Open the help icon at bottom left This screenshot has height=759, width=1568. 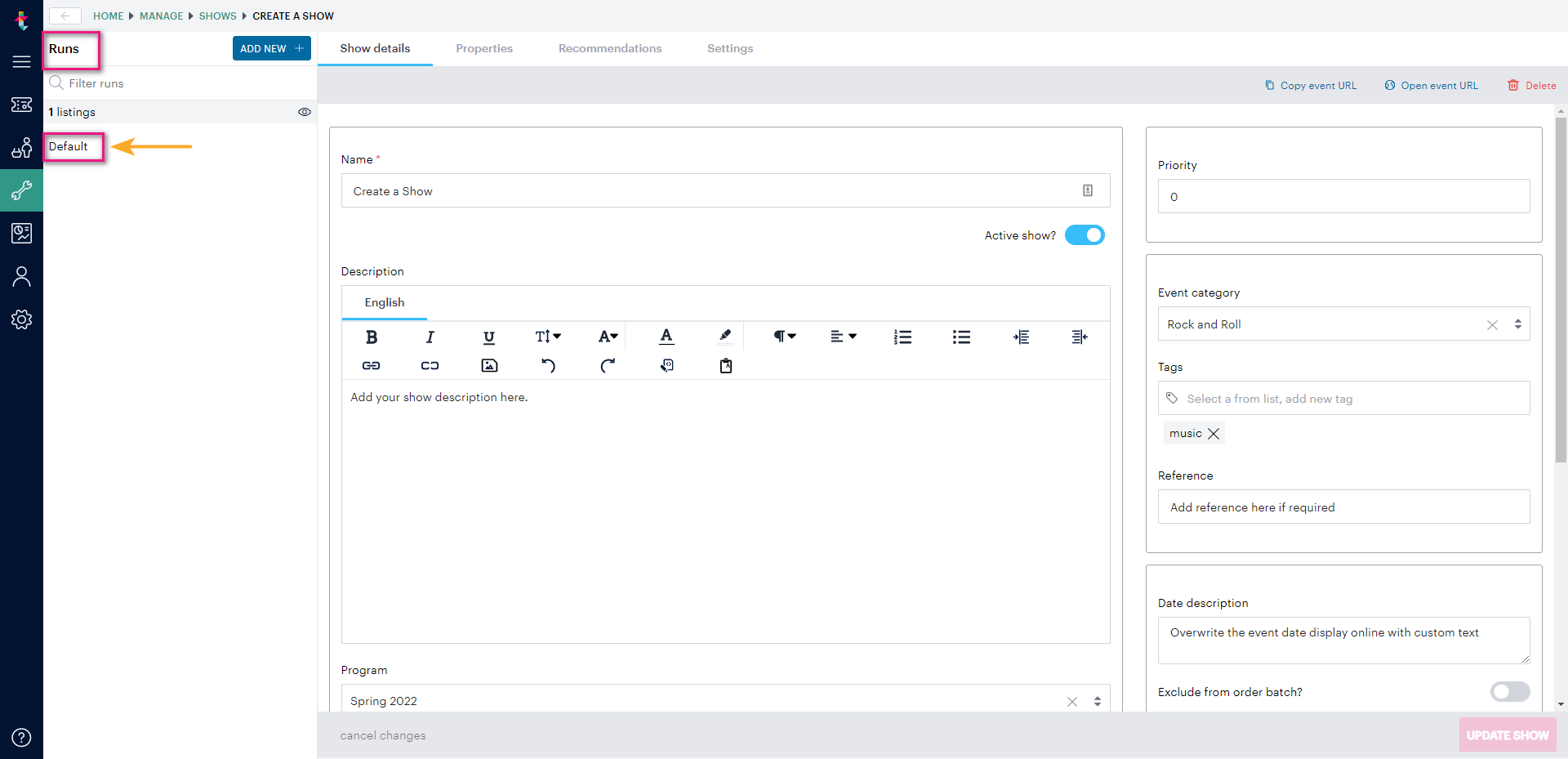coord(22,737)
